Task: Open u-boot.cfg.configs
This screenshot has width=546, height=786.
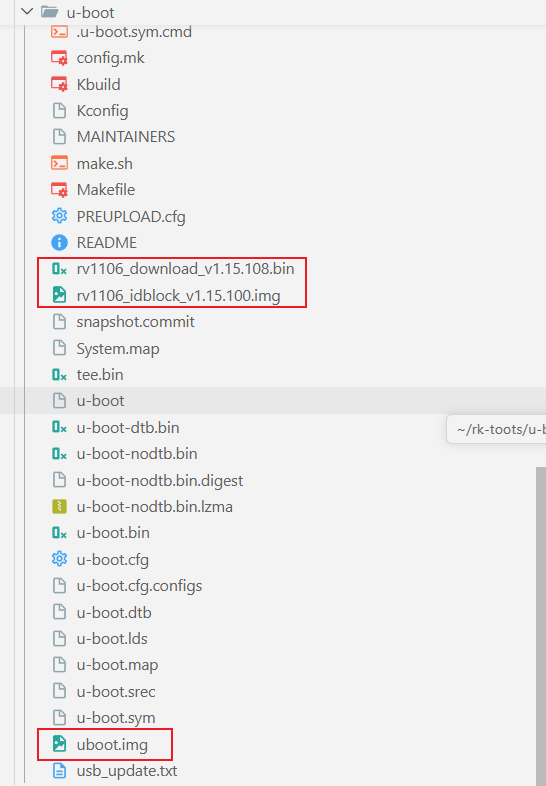Action: coord(139,586)
